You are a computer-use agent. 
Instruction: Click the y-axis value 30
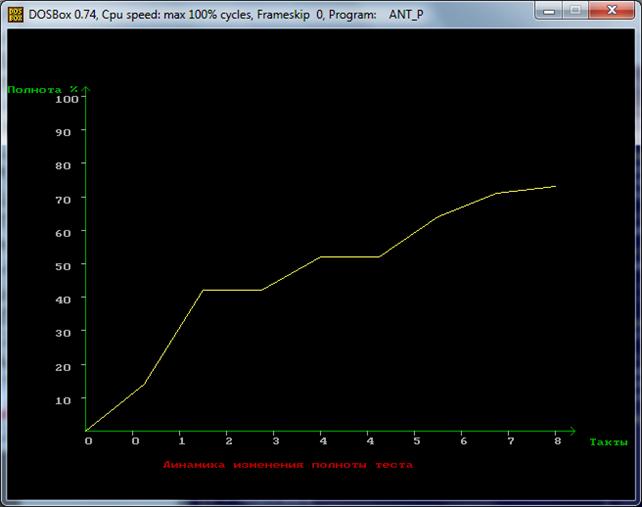tap(63, 333)
